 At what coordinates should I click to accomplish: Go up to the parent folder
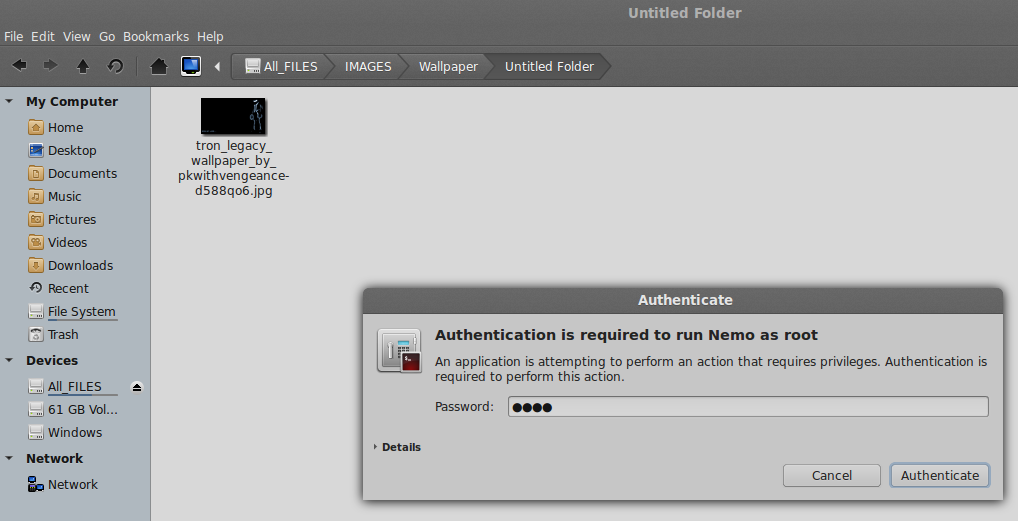click(x=83, y=66)
